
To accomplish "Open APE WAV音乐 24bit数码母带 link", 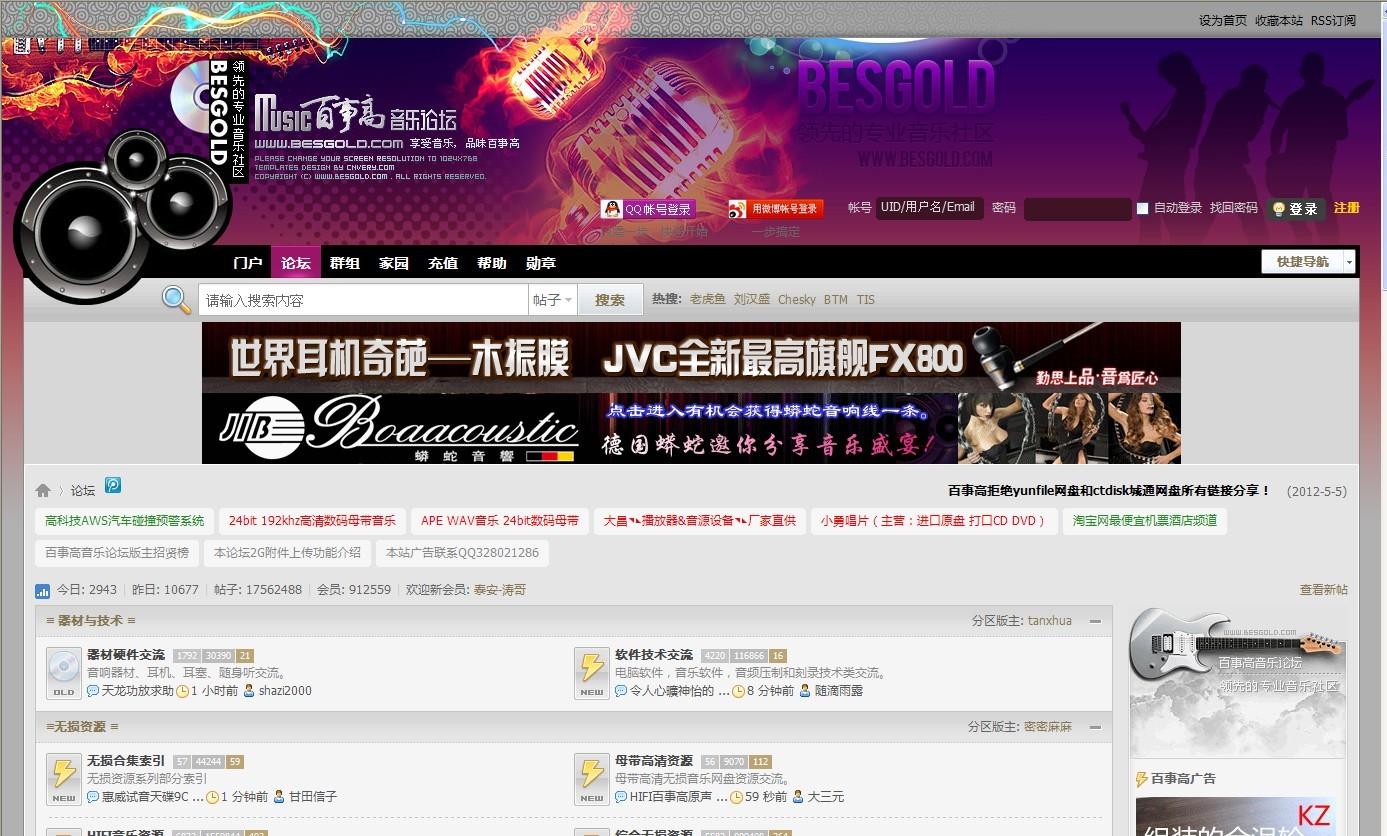I will click(x=500, y=521).
